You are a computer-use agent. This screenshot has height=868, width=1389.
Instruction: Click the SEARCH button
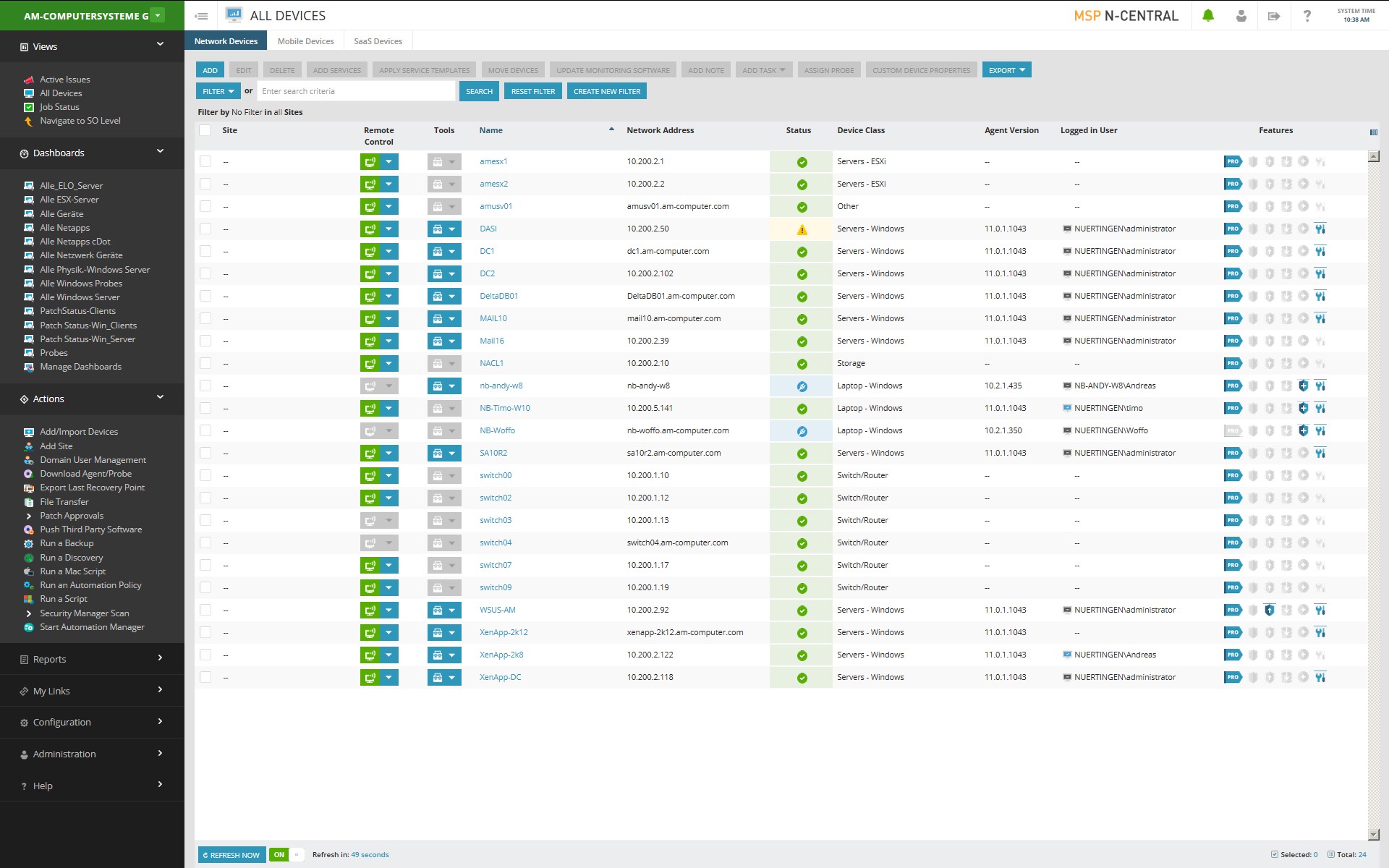[x=479, y=91]
